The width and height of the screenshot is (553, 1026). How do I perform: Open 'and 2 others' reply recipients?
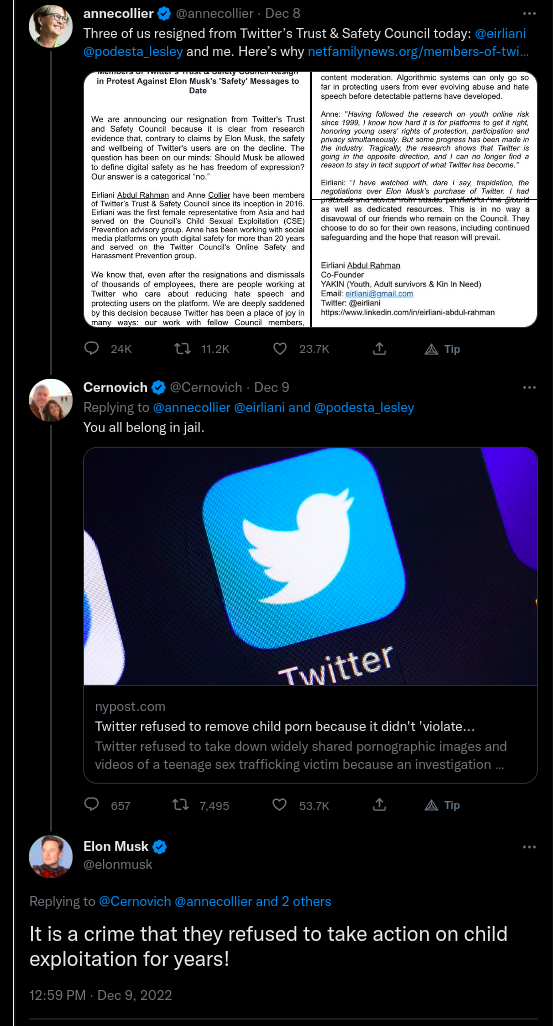pos(293,901)
